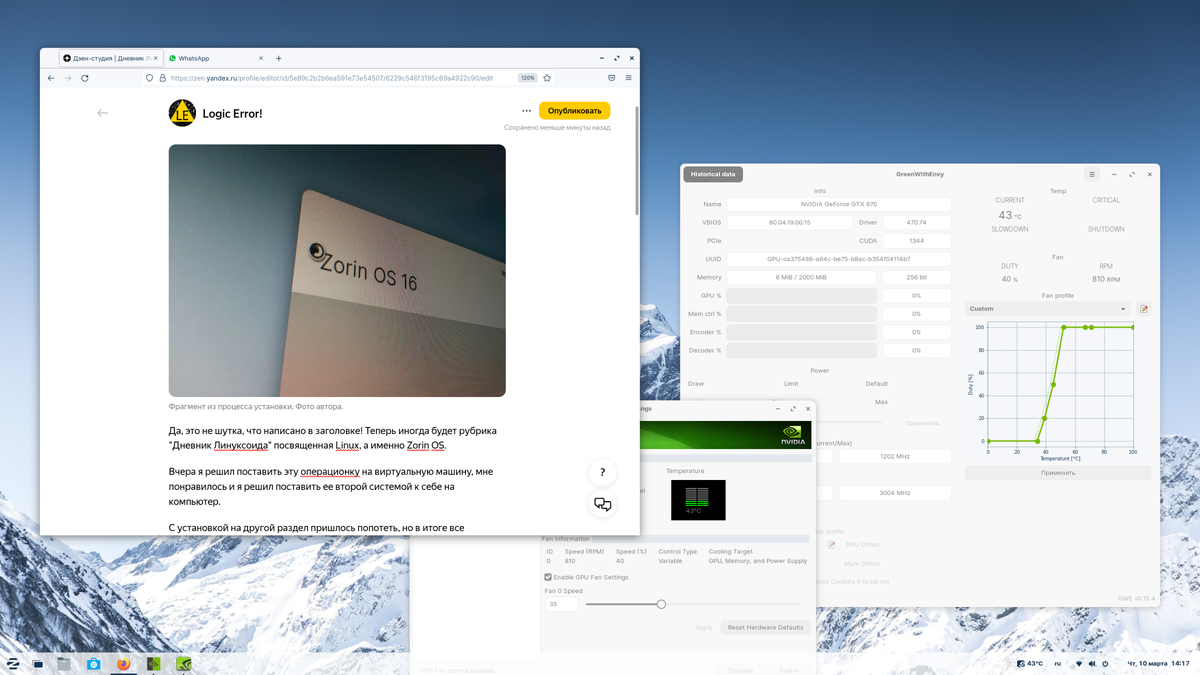Click the tracking protection shield icon
Screen dimensions: 1200x675
[149, 78]
